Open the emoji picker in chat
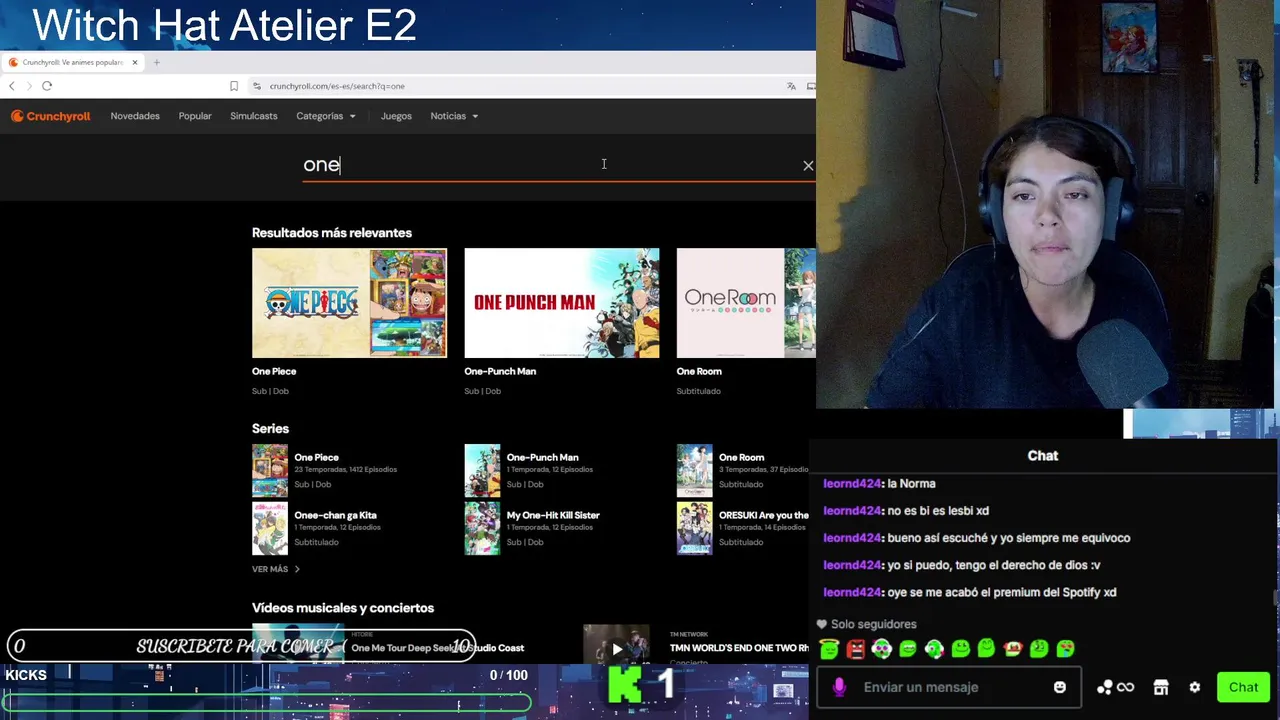 [x=1060, y=687]
